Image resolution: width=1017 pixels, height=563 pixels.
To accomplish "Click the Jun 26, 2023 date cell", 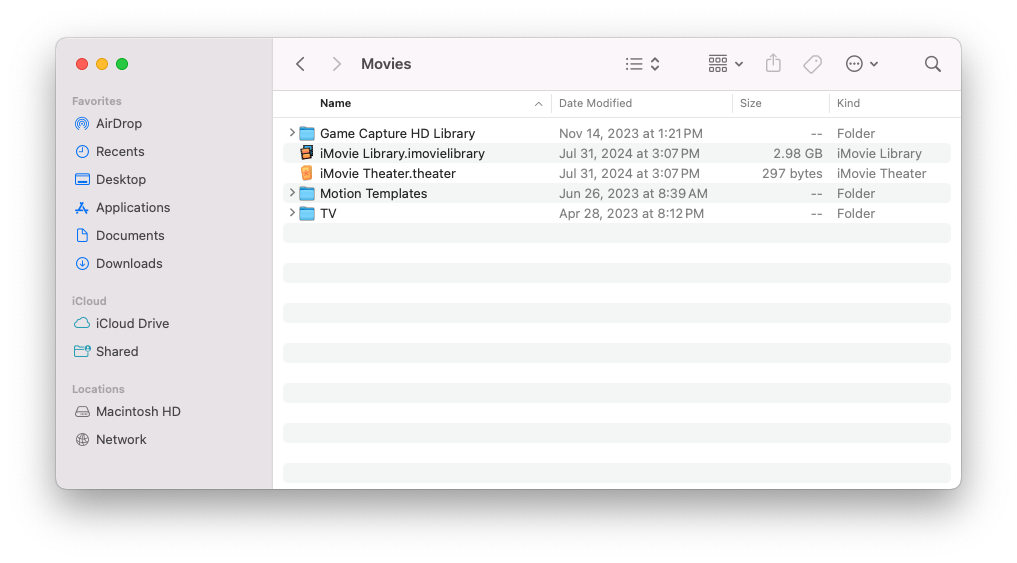I will pos(633,193).
